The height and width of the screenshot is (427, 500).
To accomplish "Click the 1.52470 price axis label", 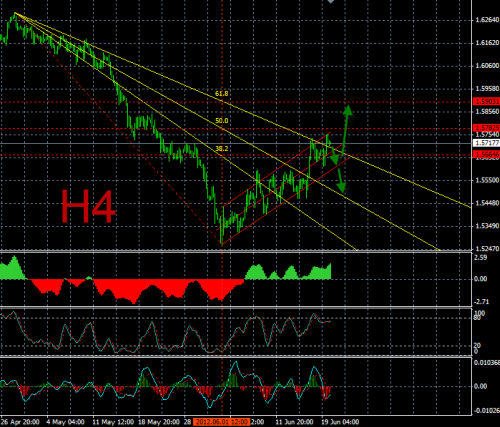I will point(487,249).
